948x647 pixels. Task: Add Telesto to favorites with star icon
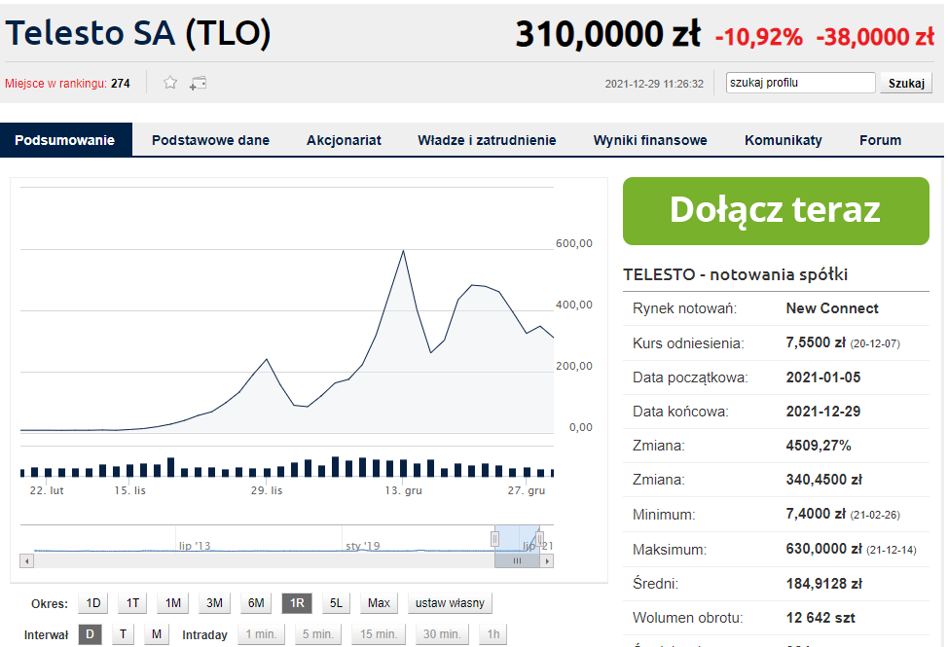(170, 83)
